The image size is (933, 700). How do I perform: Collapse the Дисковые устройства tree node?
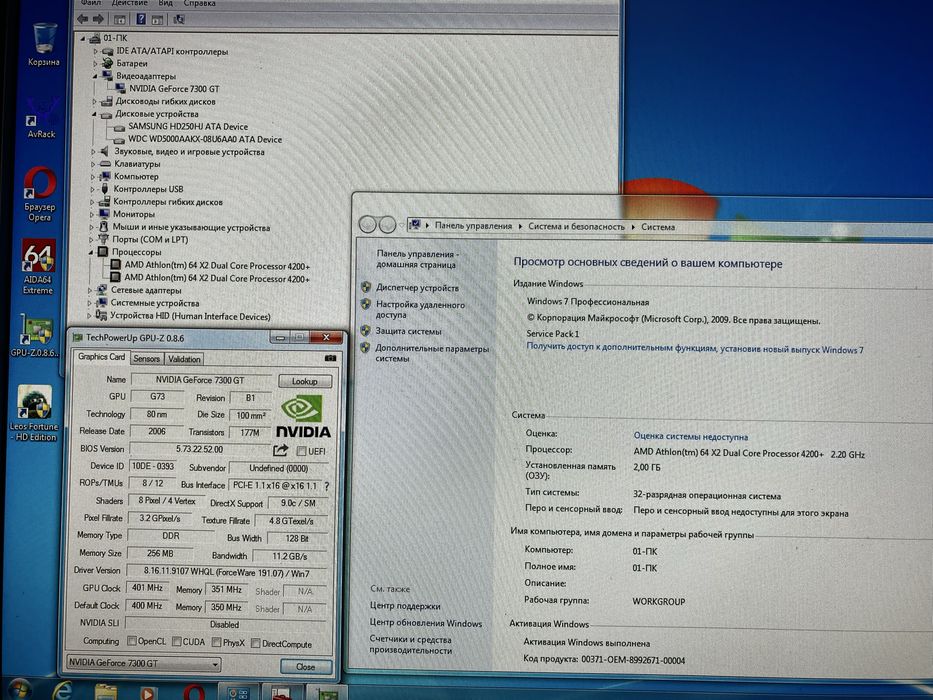pos(95,114)
